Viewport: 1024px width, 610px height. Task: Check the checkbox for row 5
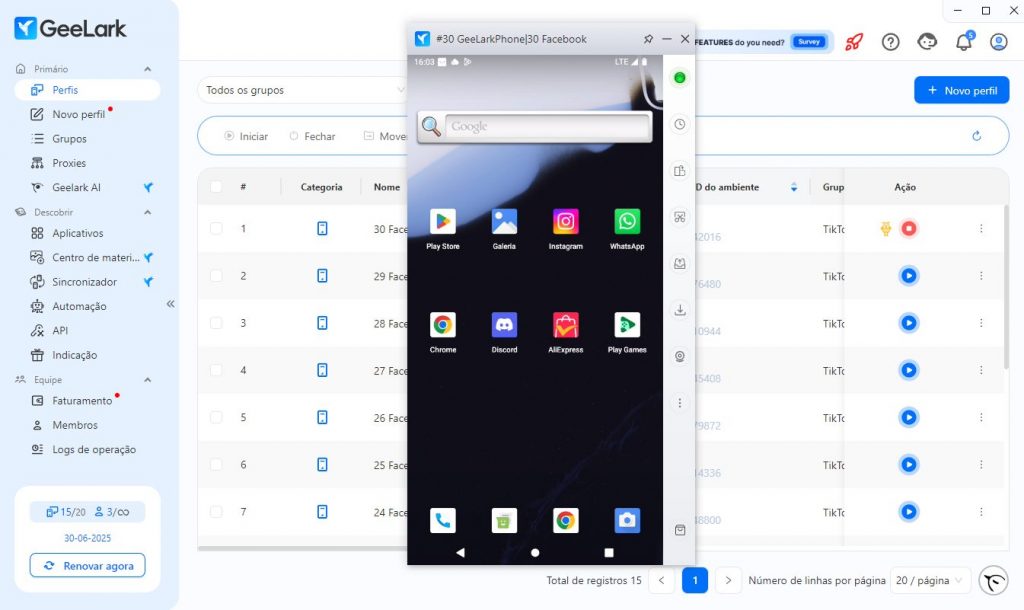pyautogui.click(x=216, y=417)
